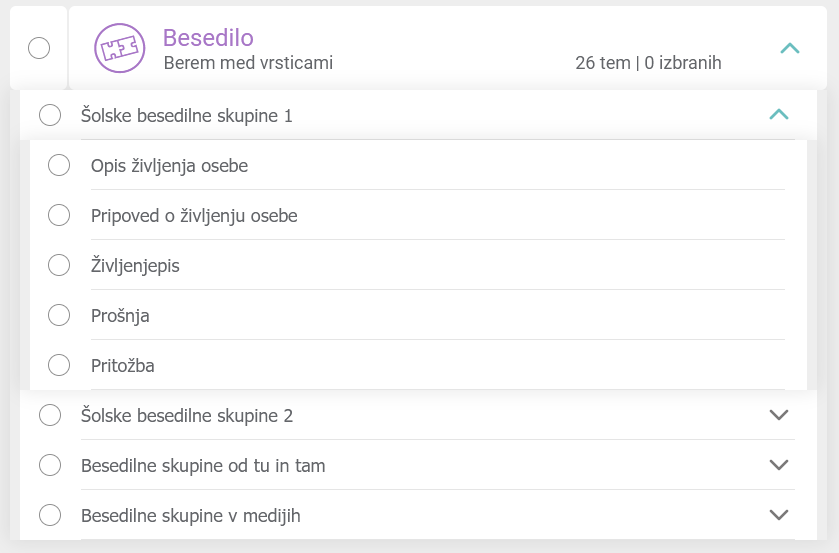Select radio for Pripoved o življenju osebe
Viewport: 839px width, 553px height.
(59, 215)
